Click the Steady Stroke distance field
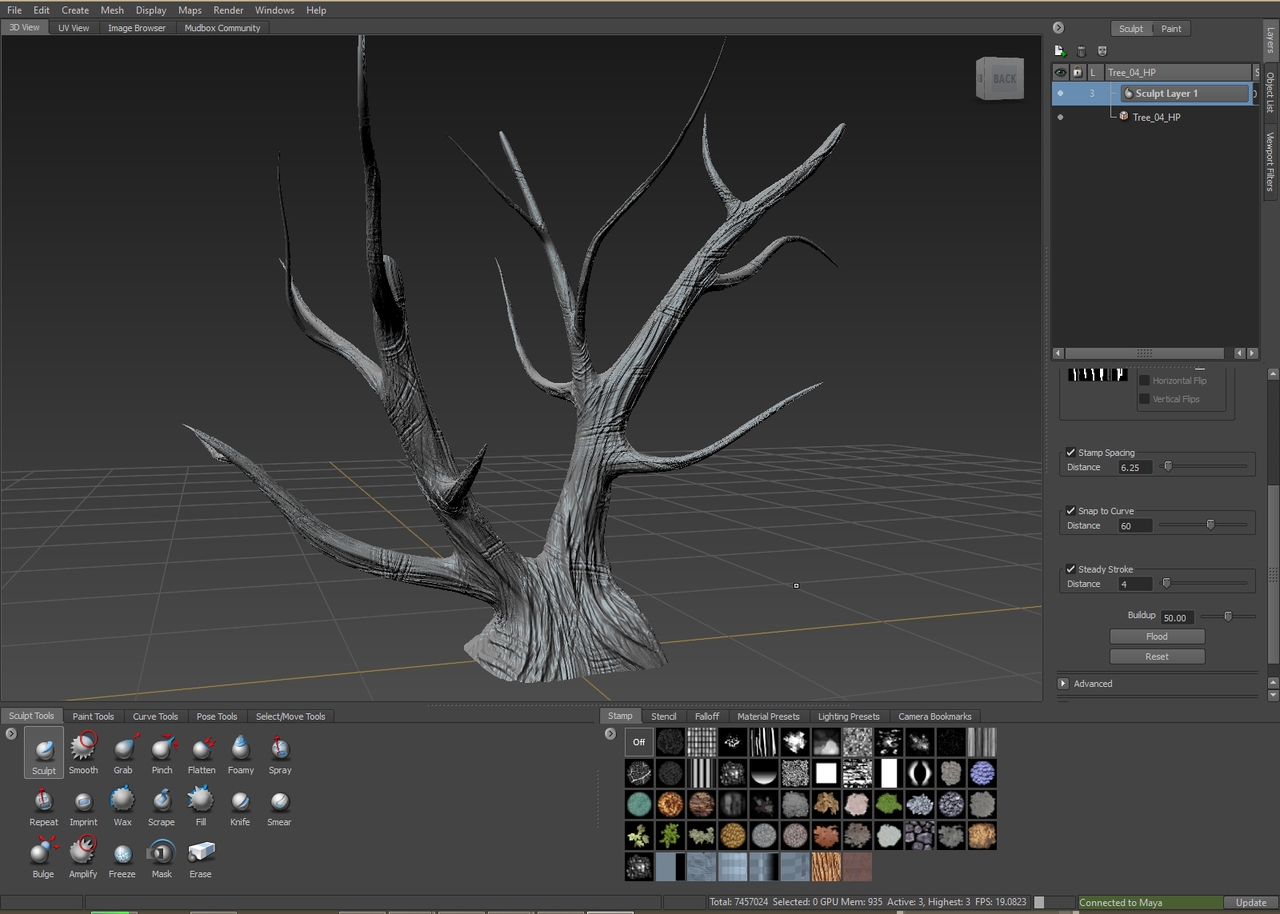The height and width of the screenshot is (914, 1280). point(1135,584)
